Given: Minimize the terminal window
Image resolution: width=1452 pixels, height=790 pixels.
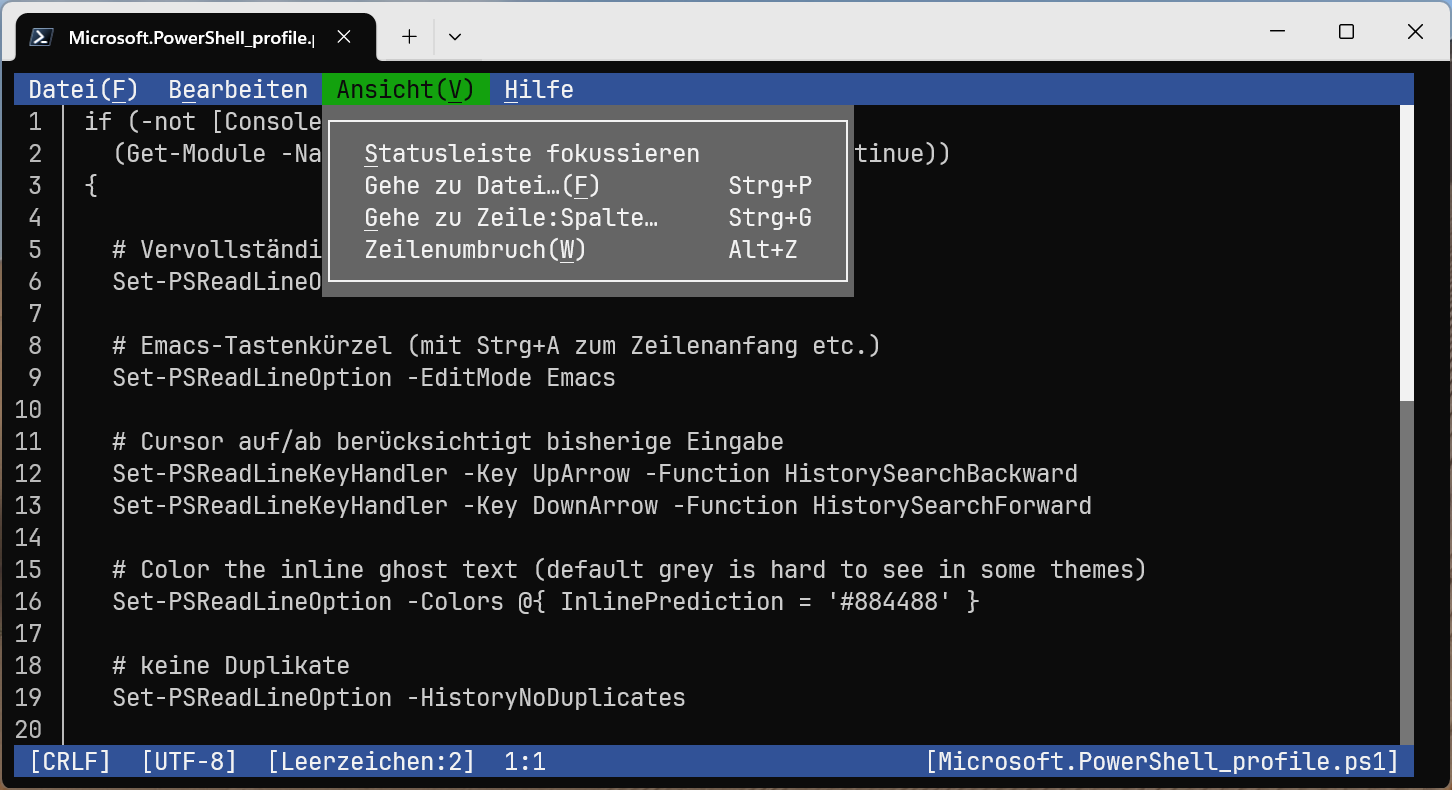Looking at the screenshot, I should point(1277,32).
